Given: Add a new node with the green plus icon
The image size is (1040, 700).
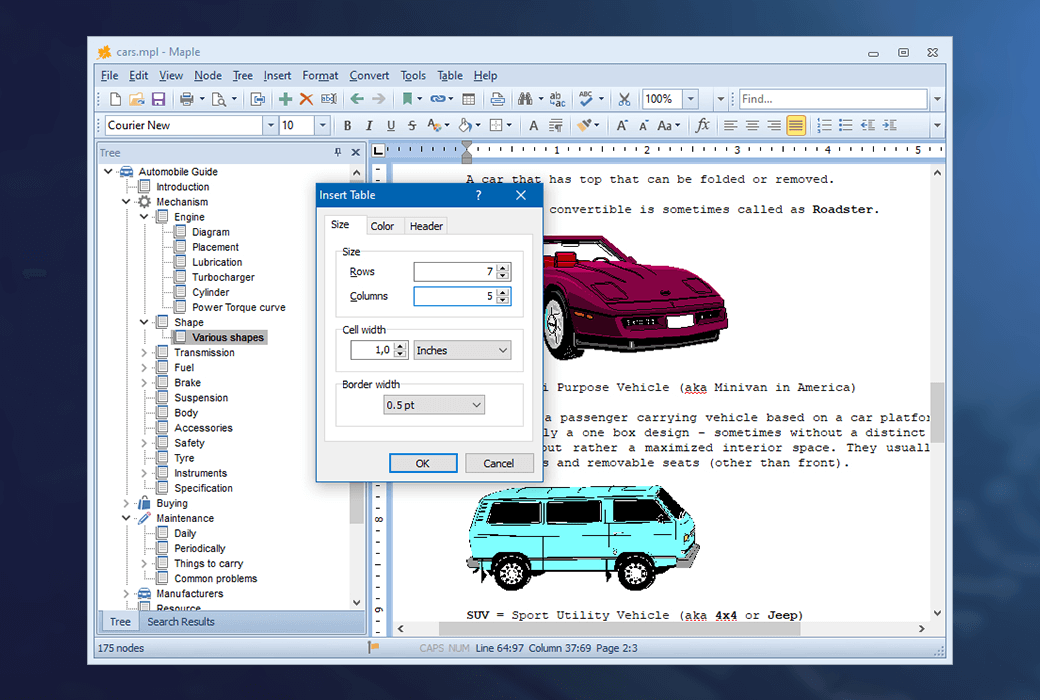Looking at the screenshot, I should (x=285, y=100).
